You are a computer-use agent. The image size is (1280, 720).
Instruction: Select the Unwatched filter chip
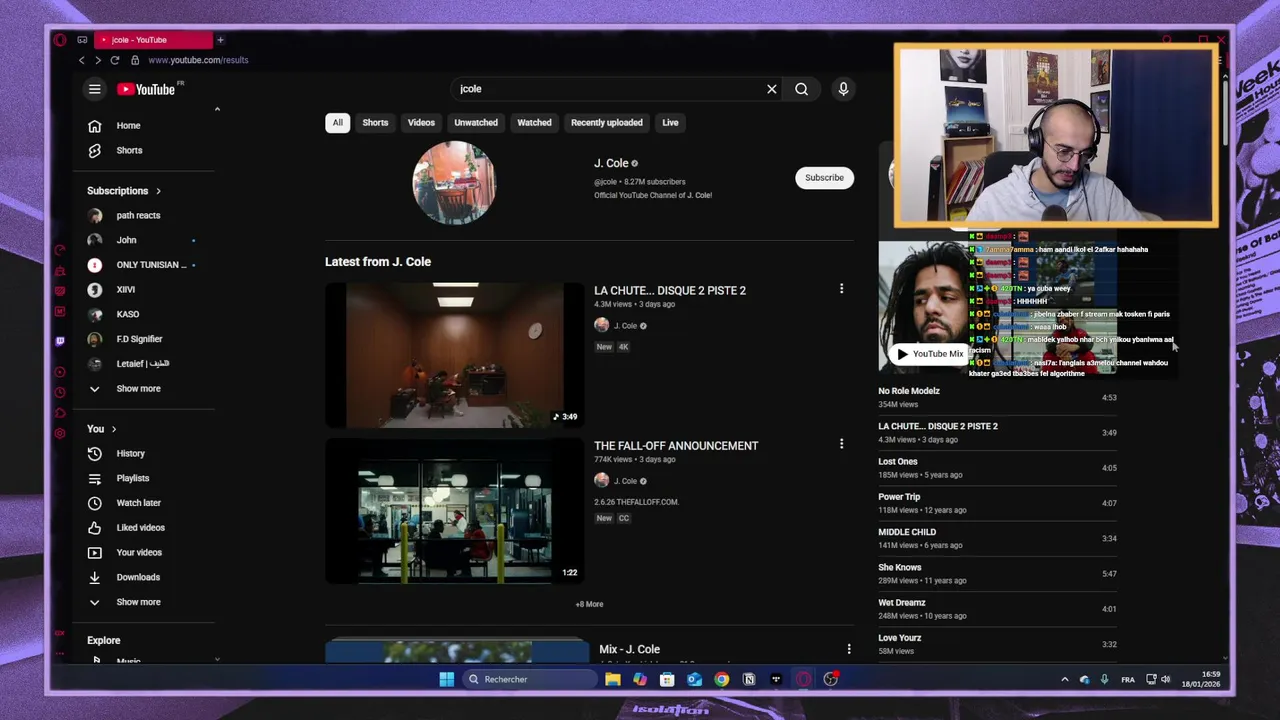pyautogui.click(x=476, y=122)
